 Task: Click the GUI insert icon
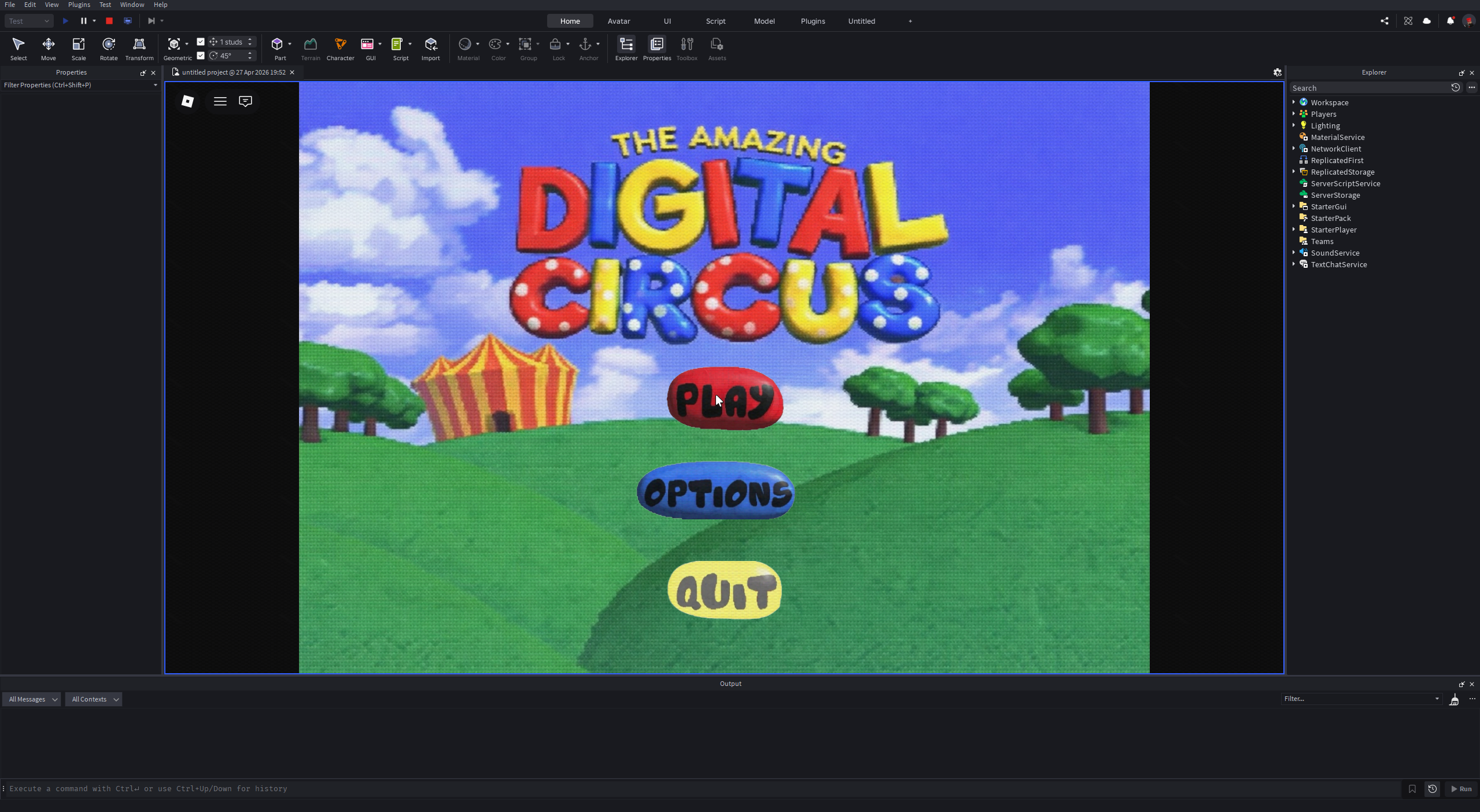tap(367, 44)
